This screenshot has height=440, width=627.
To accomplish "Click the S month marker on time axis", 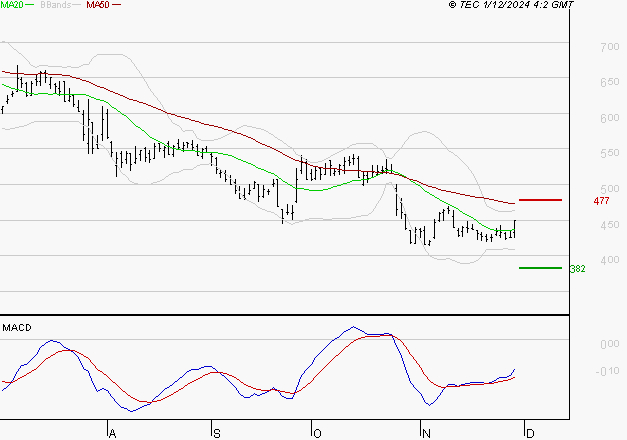I will 216,434.
